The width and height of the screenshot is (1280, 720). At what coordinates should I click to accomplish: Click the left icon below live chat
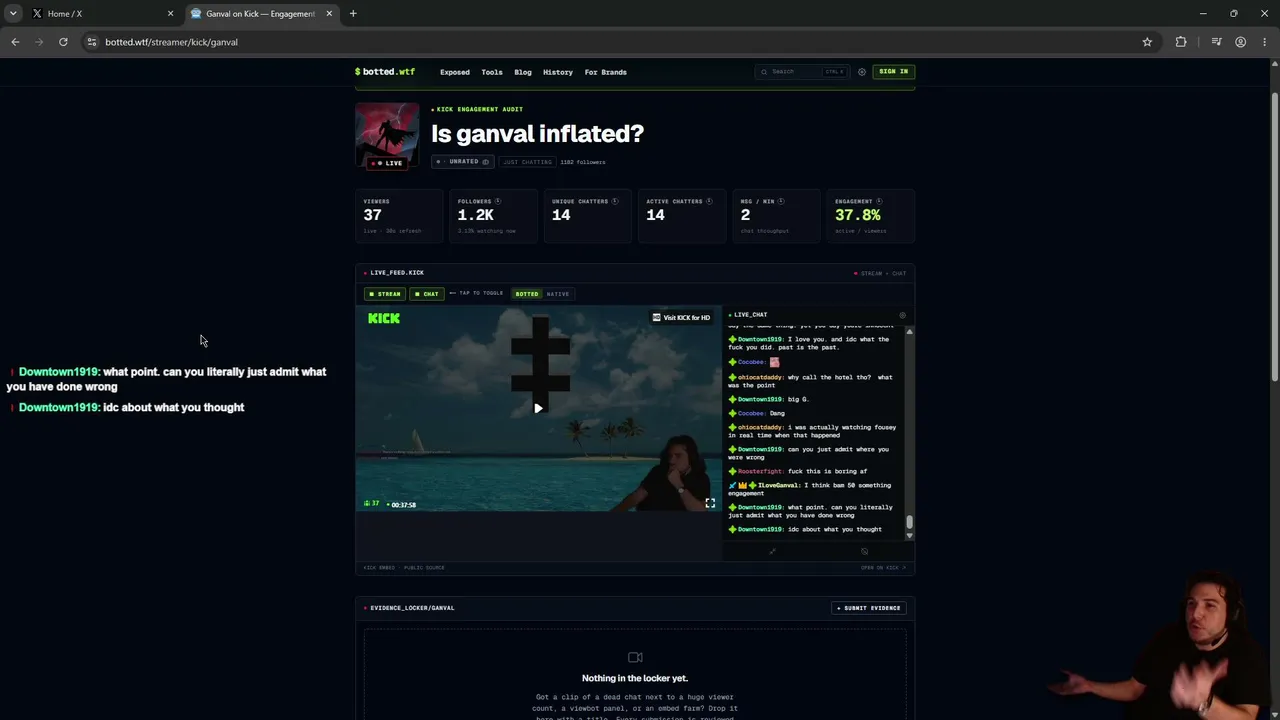tap(772, 551)
